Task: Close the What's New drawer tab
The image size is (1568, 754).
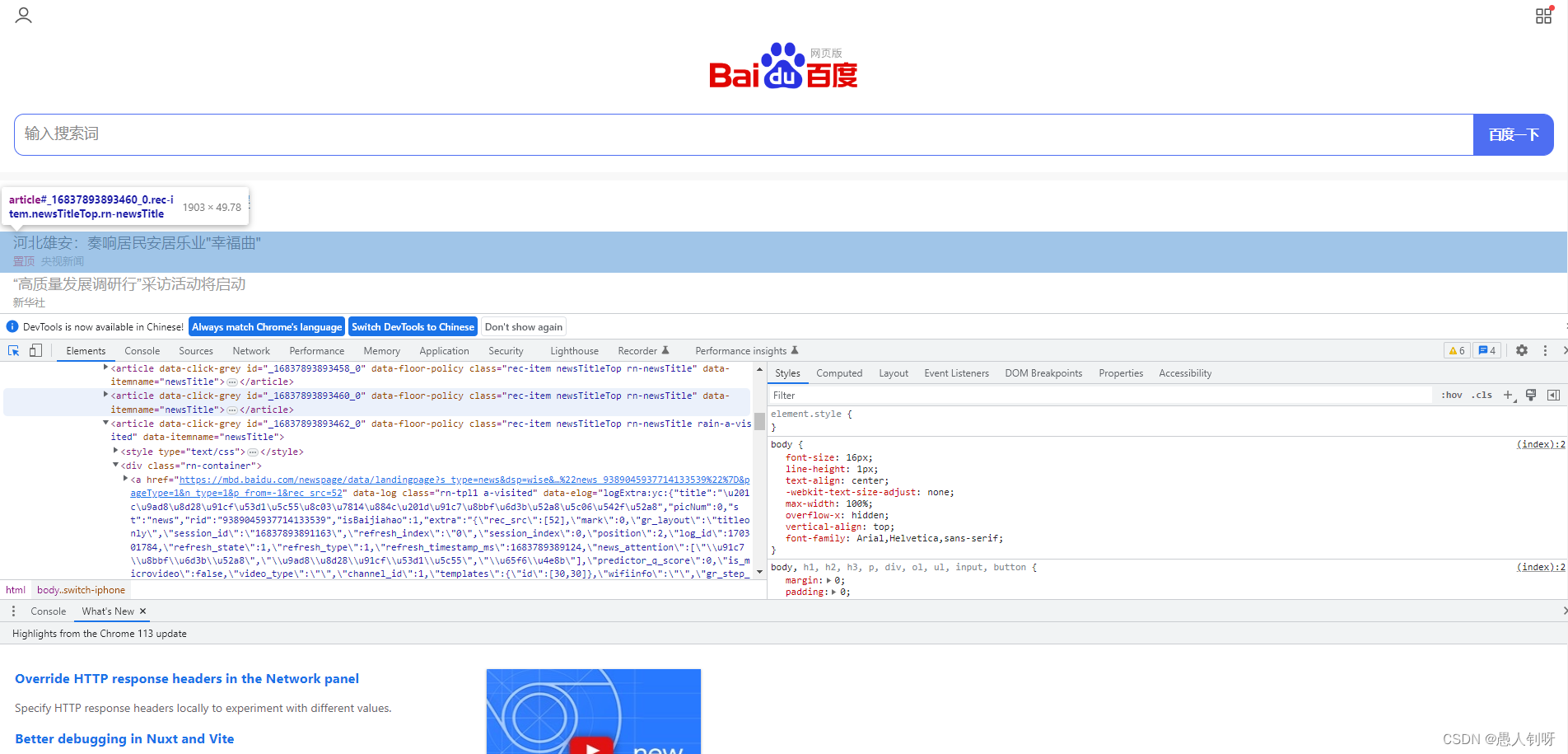Action: click(142, 611)
